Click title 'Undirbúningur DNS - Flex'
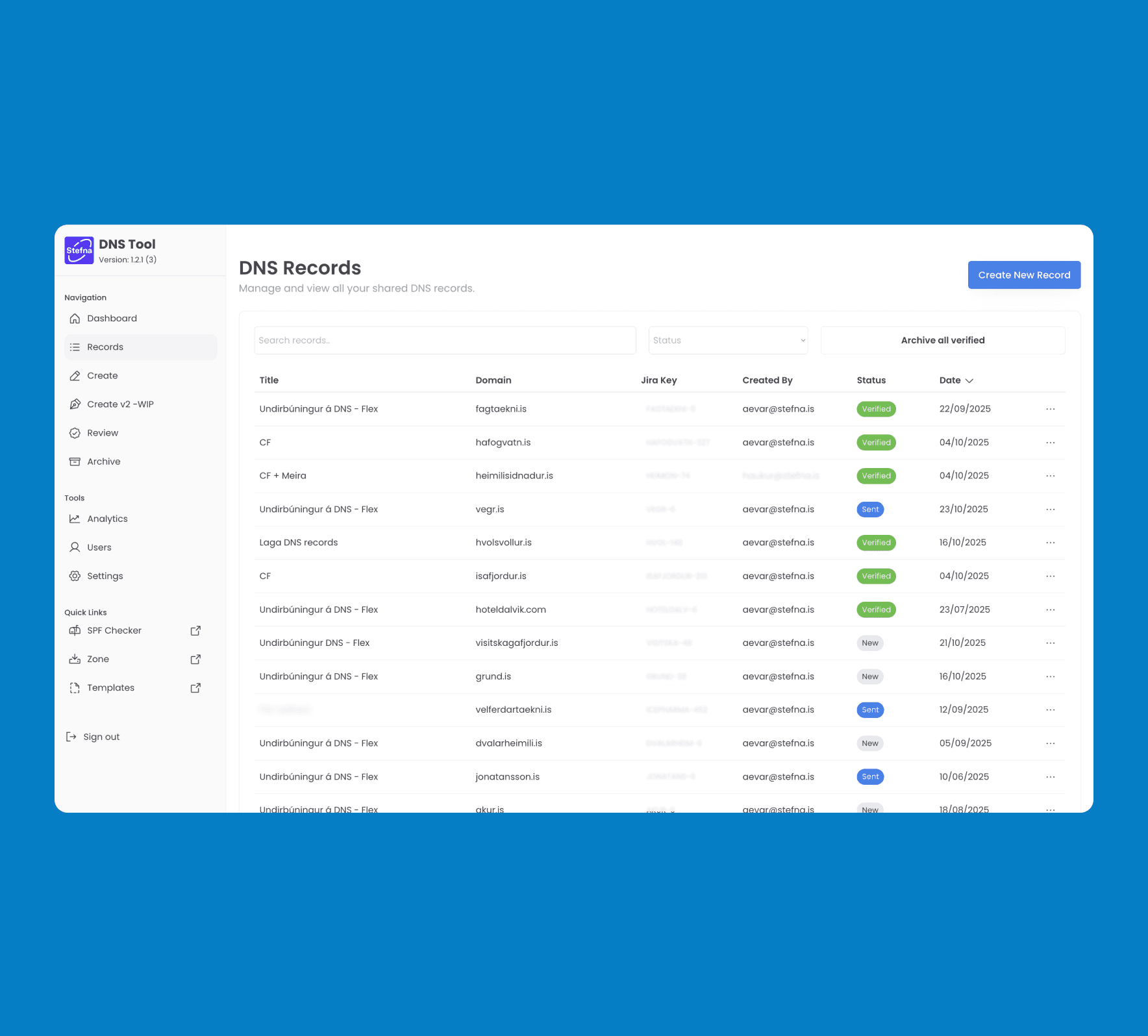 click(x=314, y=643)
